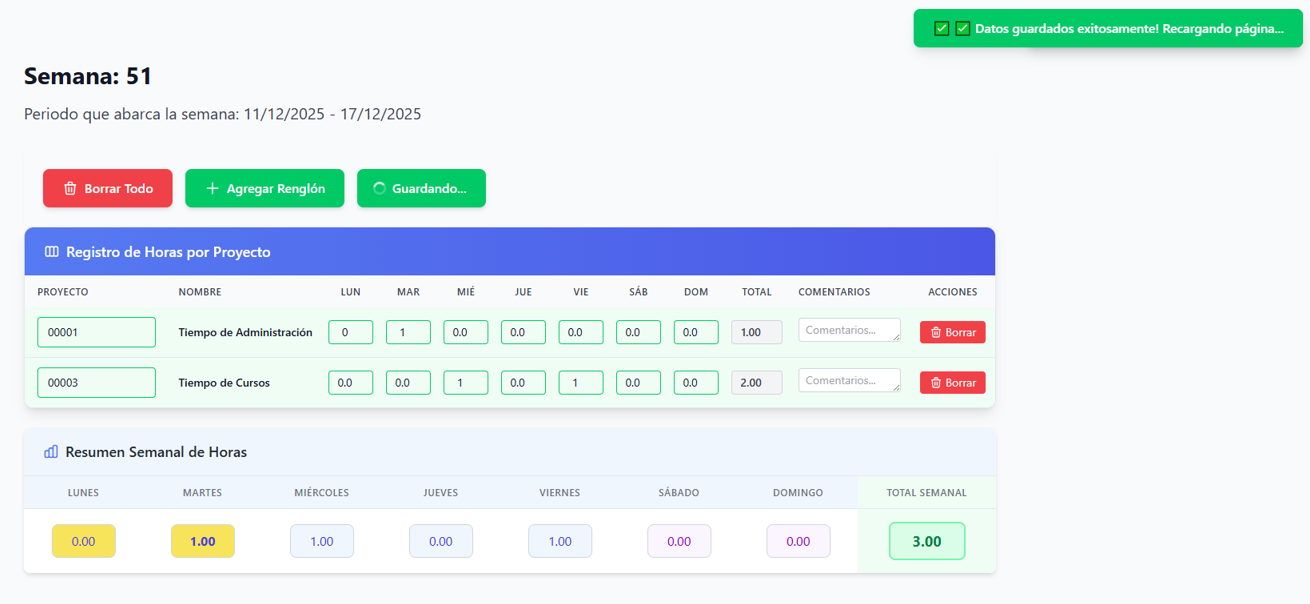This screenshot has width=1310, height=604.
Task: Click columns icon beside Registro de Horas
Action: pyautogui.click(x=52, y=252)
